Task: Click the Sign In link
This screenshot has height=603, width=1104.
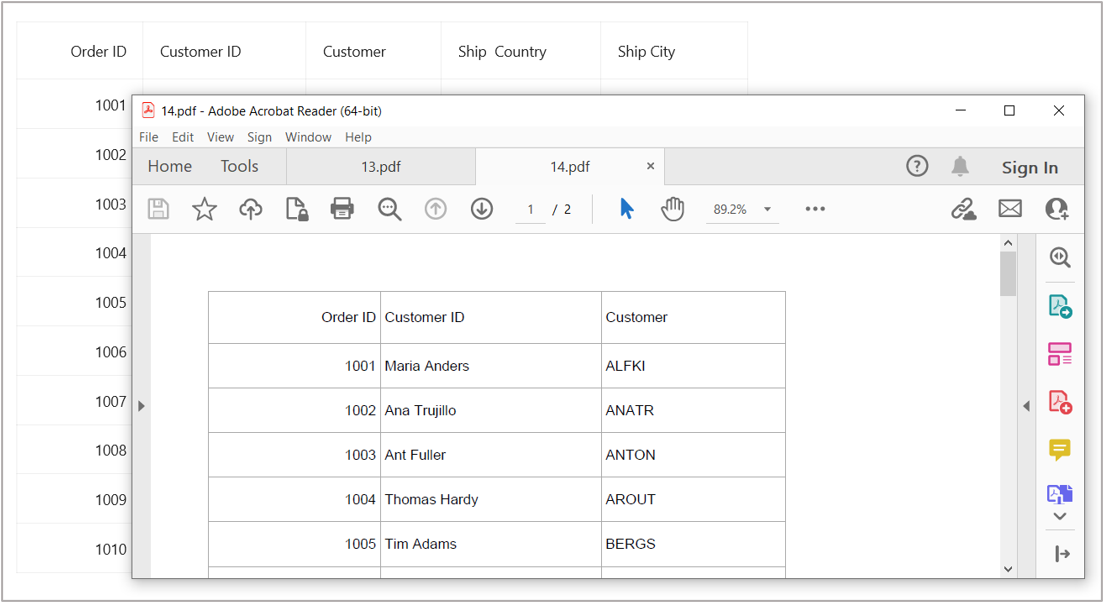Action: pos(1030,168)
